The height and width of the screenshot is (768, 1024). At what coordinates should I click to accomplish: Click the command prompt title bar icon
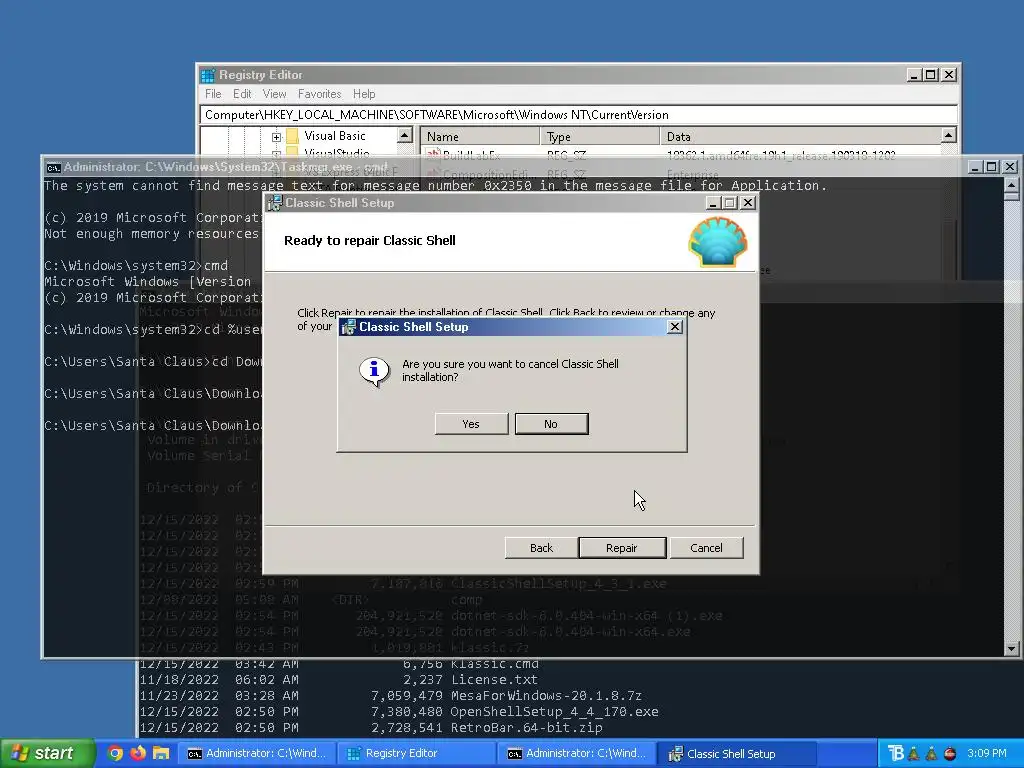(53, 167)
